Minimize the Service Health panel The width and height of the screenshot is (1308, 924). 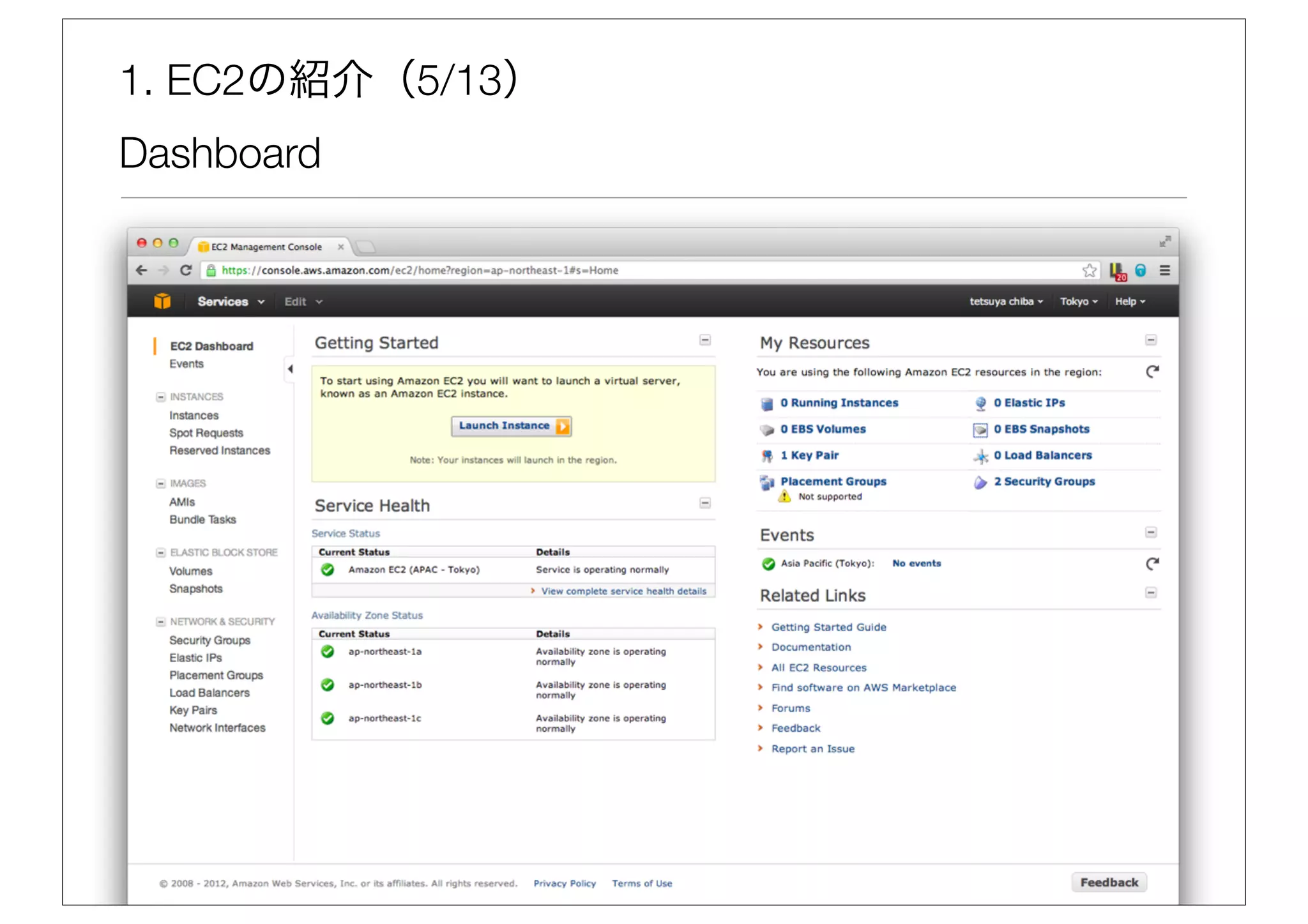tap(705, 503)
